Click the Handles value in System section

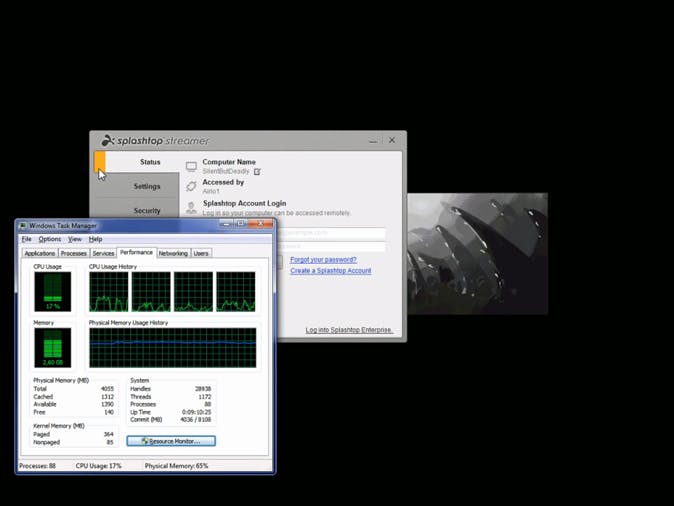(203, 389)
